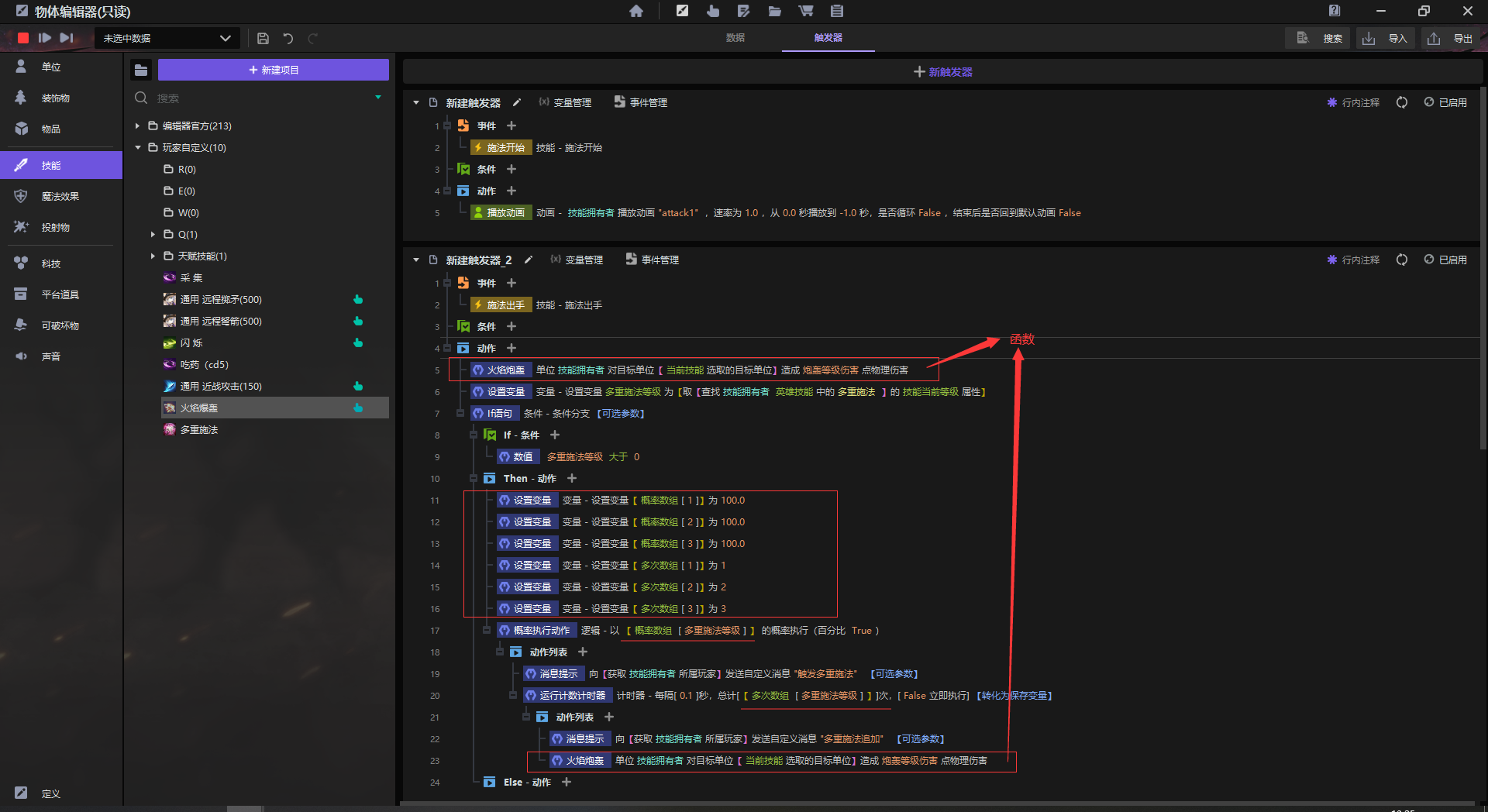Click the 新触发器 add button

point(942,71)
